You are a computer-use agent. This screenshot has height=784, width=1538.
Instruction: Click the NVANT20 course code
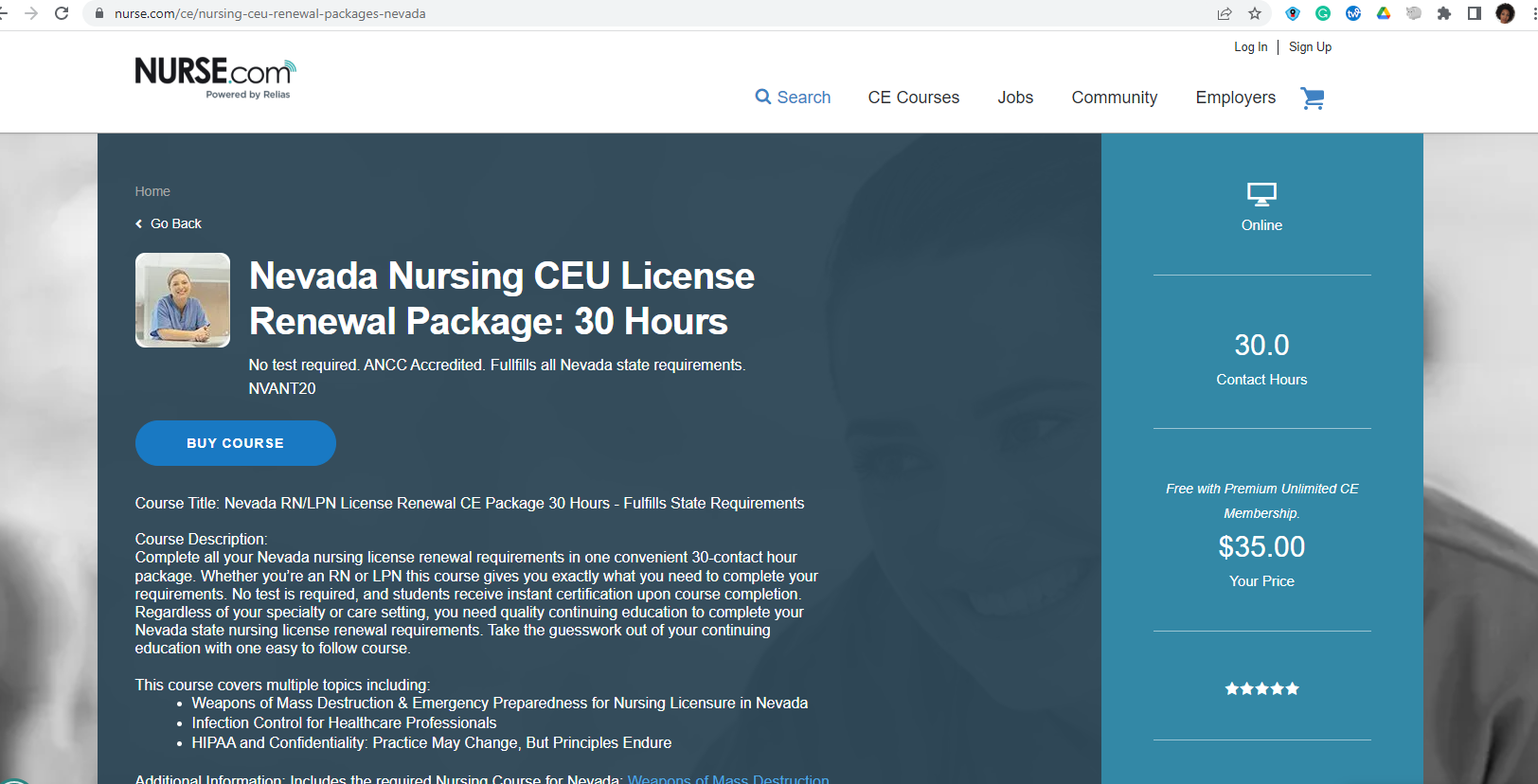point(282,388)
